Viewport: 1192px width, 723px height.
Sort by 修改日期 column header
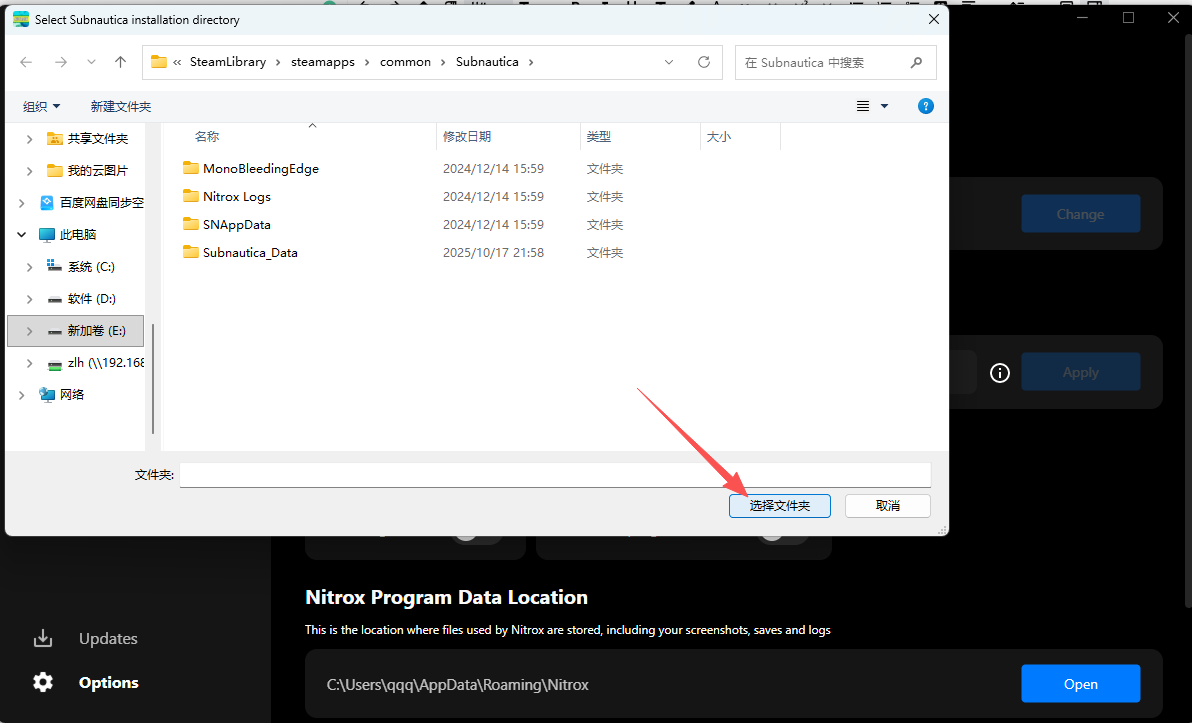[467, 137]
